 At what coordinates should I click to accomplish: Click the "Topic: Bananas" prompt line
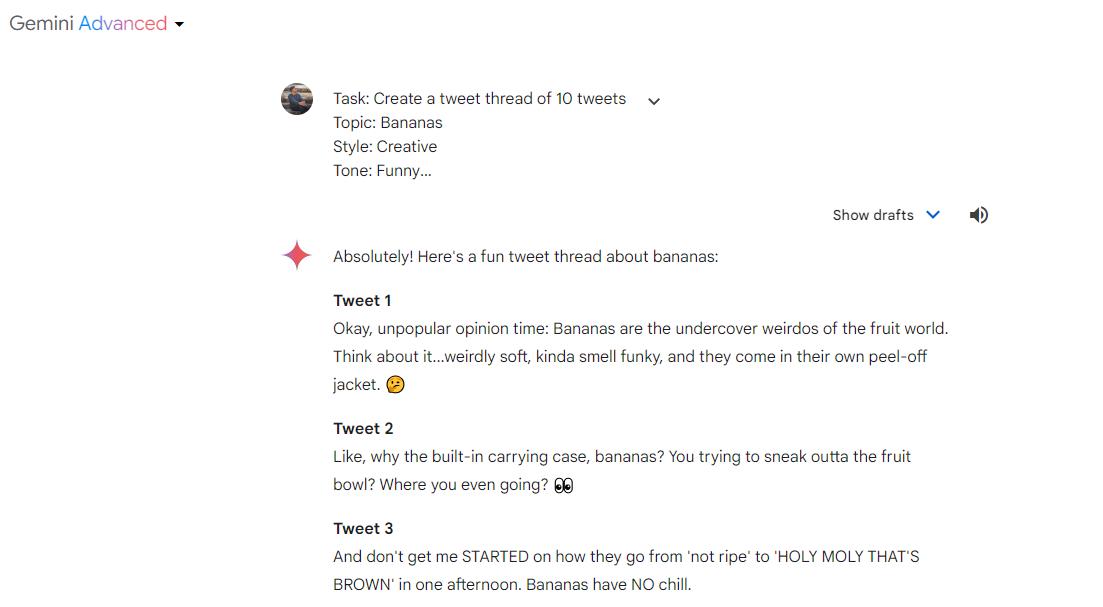point(387,123)
